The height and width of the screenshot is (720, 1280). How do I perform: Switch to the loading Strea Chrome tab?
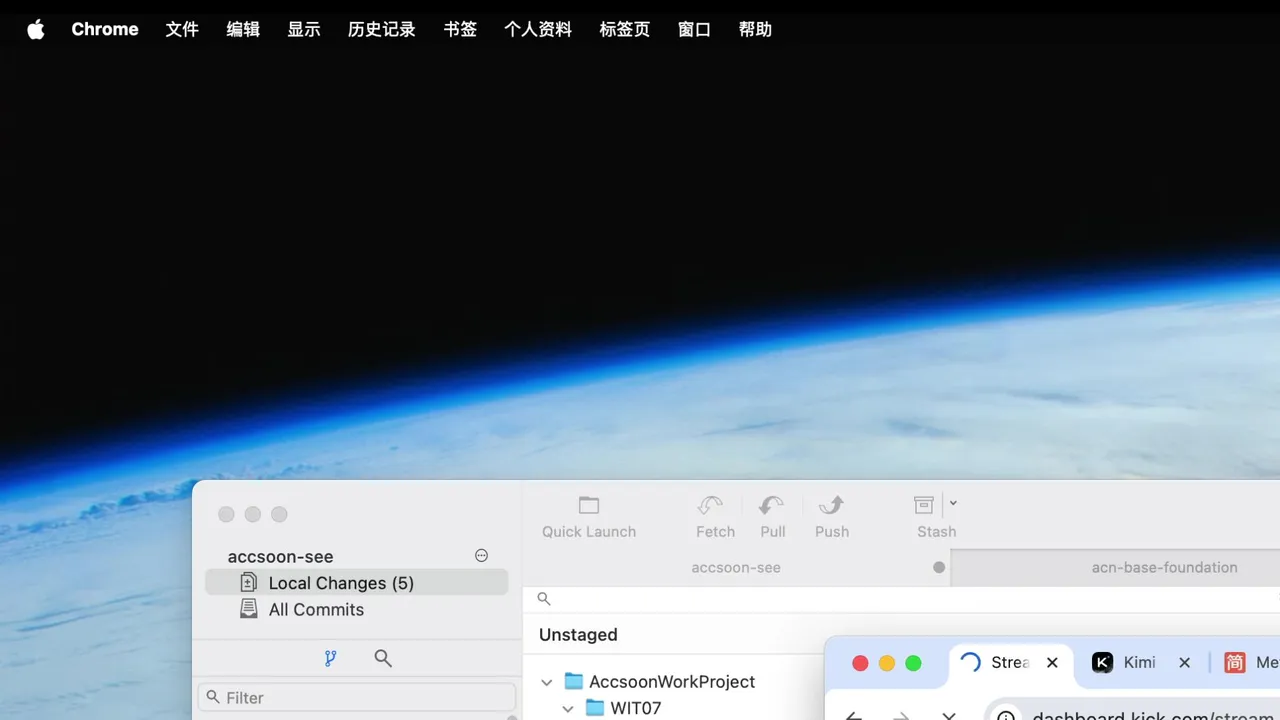click(x=1009, y=662)
